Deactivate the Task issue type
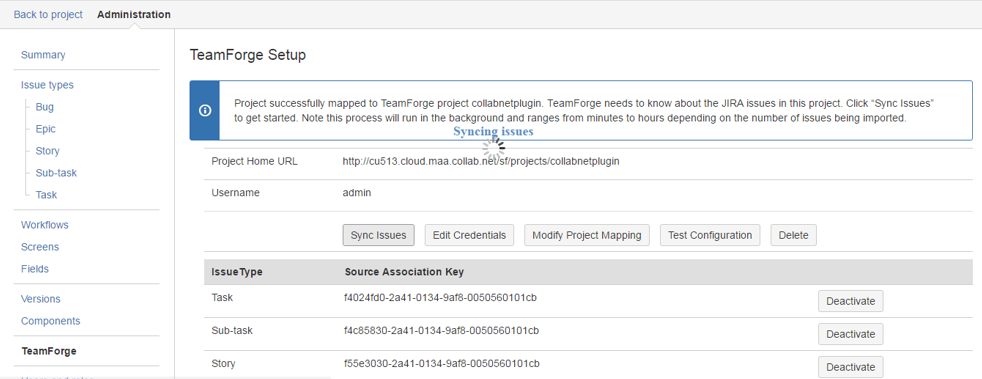Image resolution: width=982 pixels, height=379 pixels. (x=850, y=301)
